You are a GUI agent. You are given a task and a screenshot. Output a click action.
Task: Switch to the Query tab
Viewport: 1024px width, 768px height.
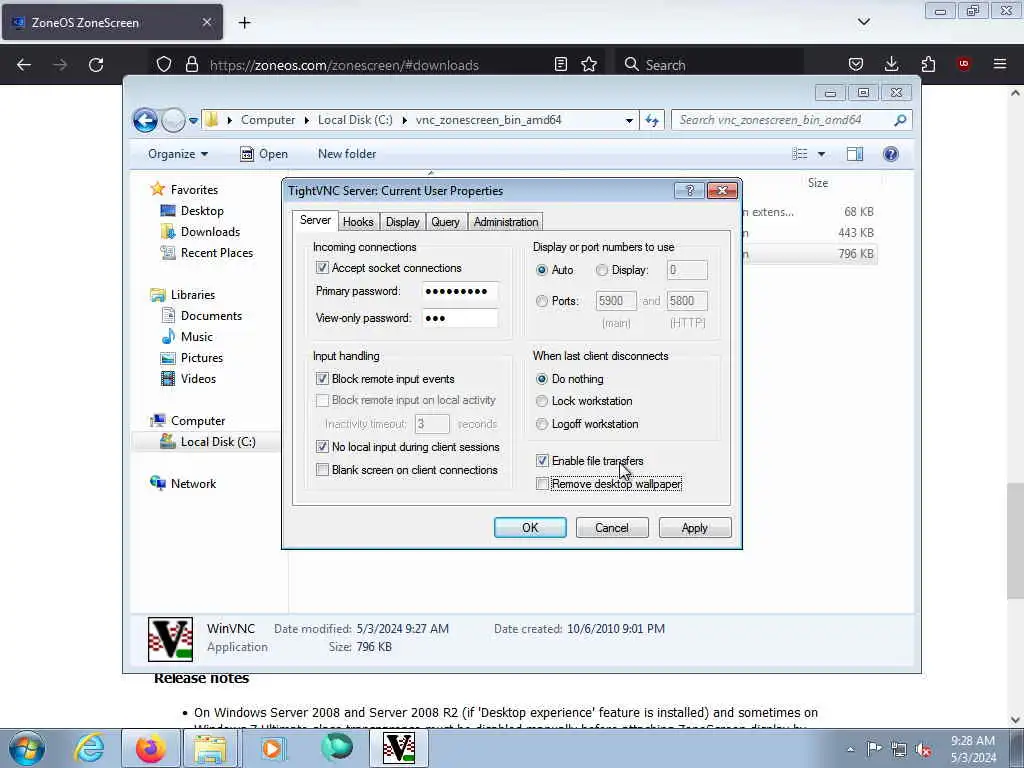(x=445, y=222)
